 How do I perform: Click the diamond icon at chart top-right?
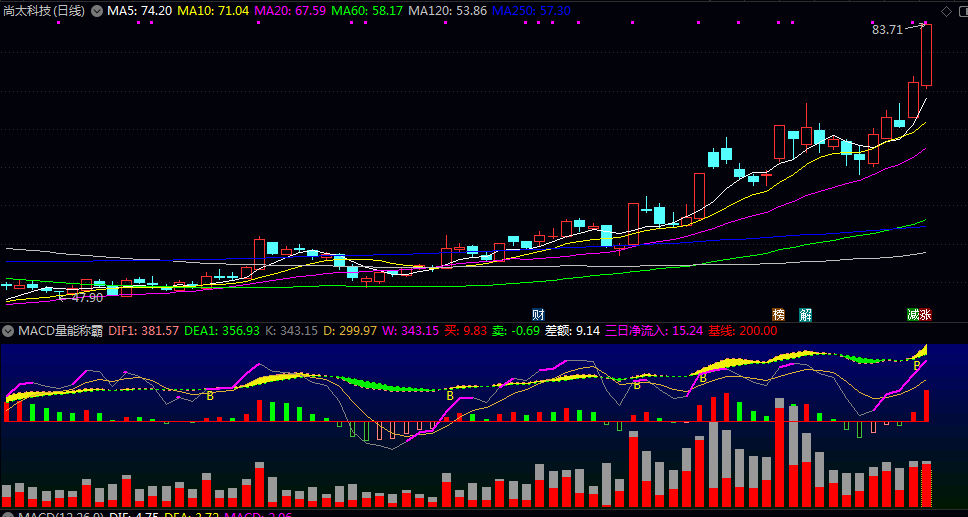(946, 11)
